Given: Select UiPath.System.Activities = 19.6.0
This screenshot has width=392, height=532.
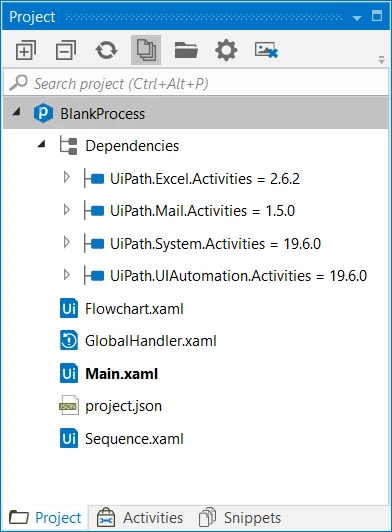Looking at the screenshot, I should pyautogui.click(x=215, y=244).
